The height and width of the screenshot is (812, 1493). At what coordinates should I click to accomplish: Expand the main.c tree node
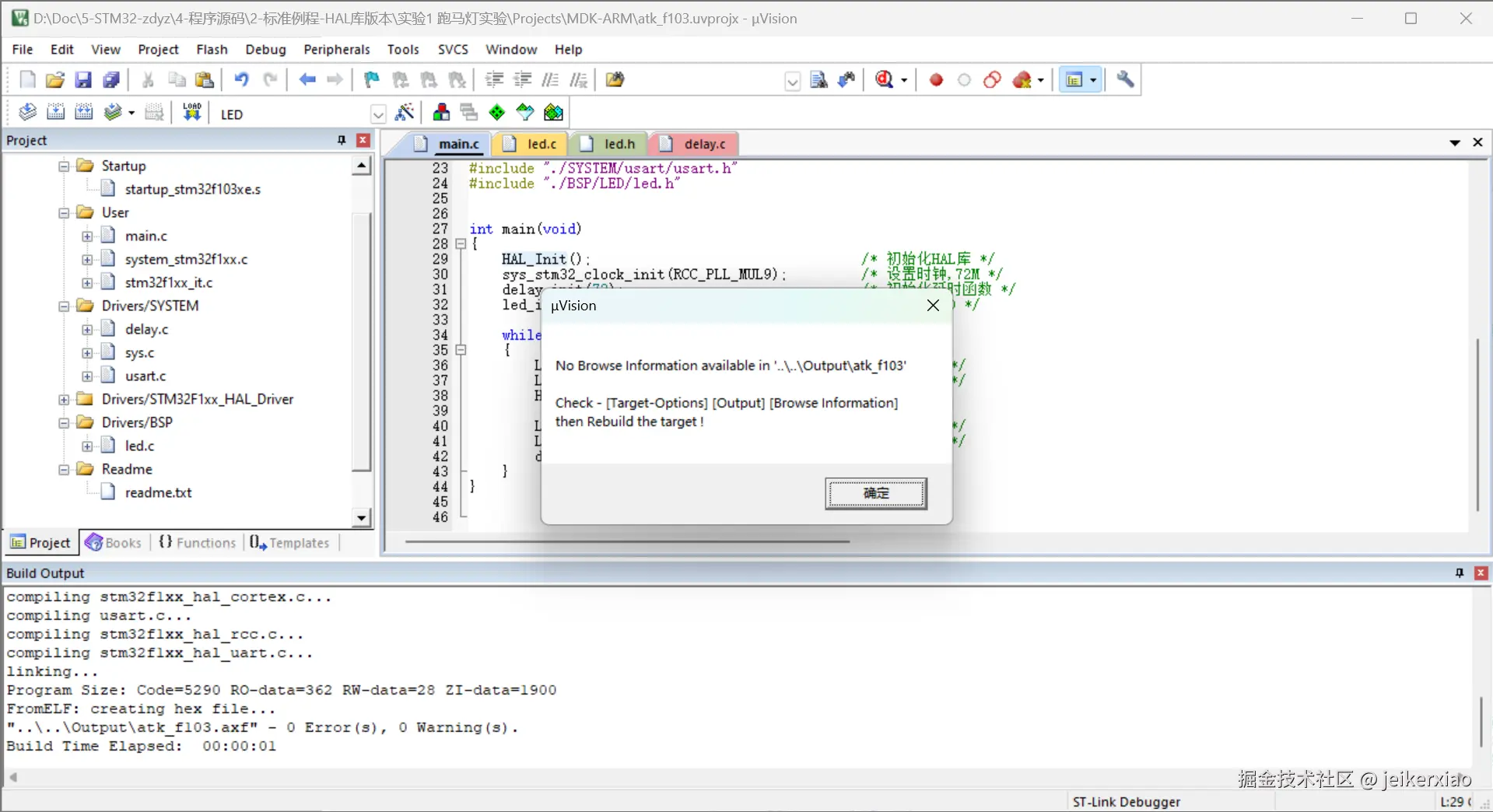87,236
